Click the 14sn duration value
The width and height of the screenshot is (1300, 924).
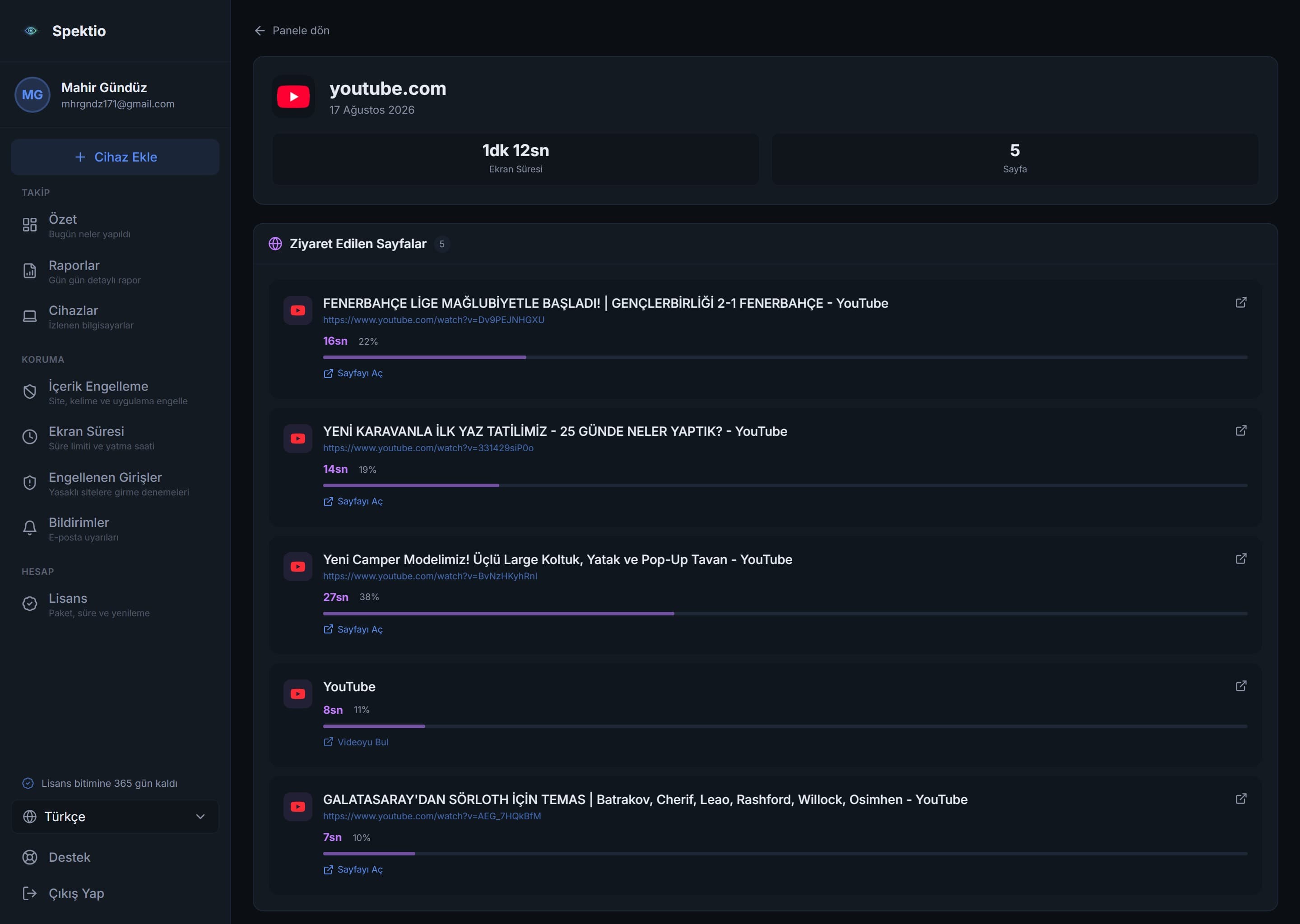[x=335, y=469]
